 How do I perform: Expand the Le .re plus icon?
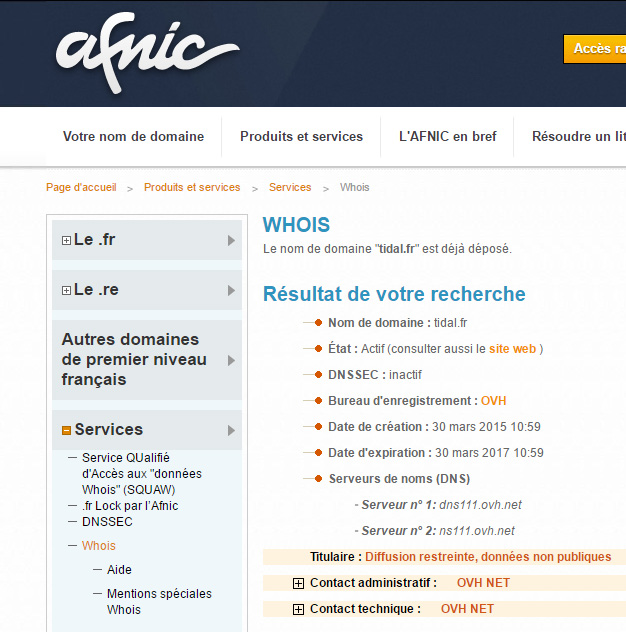(x=66, y=291)
